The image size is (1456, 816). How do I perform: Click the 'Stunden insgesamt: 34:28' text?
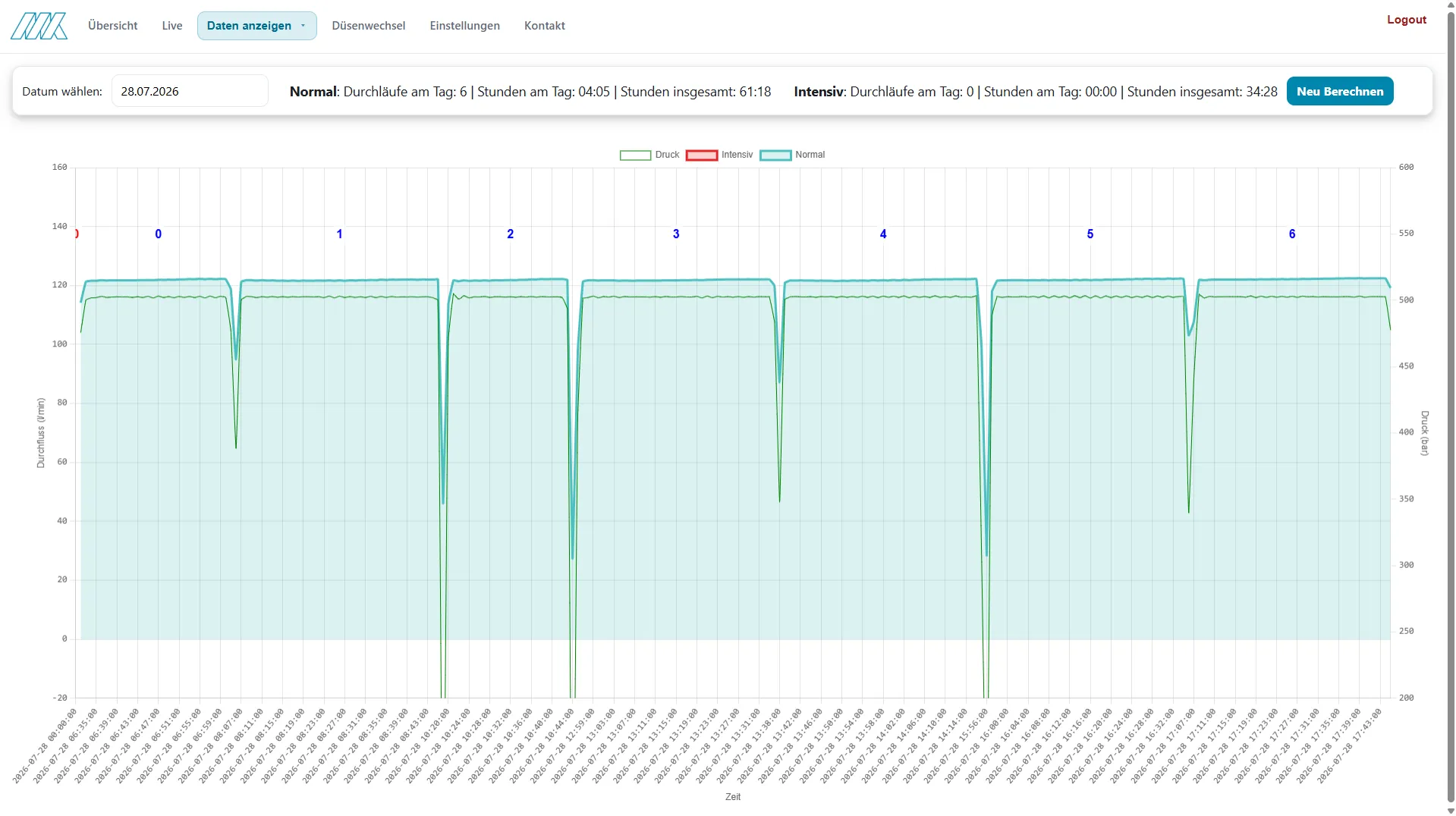click(1202, 92)
